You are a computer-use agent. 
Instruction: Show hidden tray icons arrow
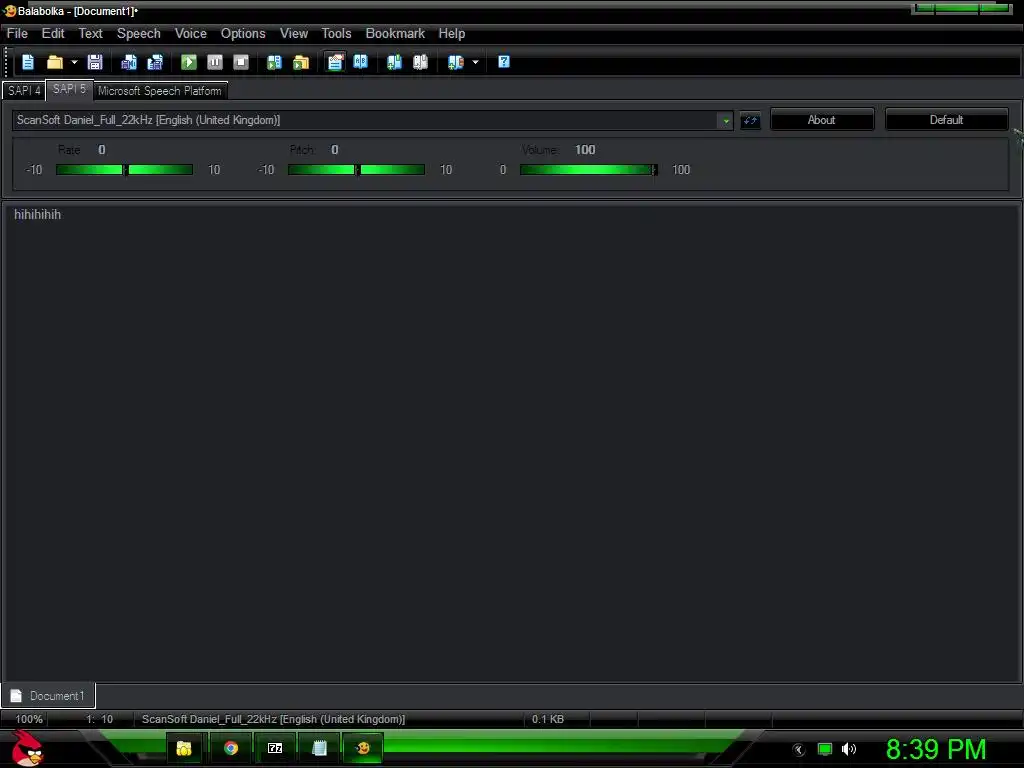pyautogui.click(x=799, y=750)
